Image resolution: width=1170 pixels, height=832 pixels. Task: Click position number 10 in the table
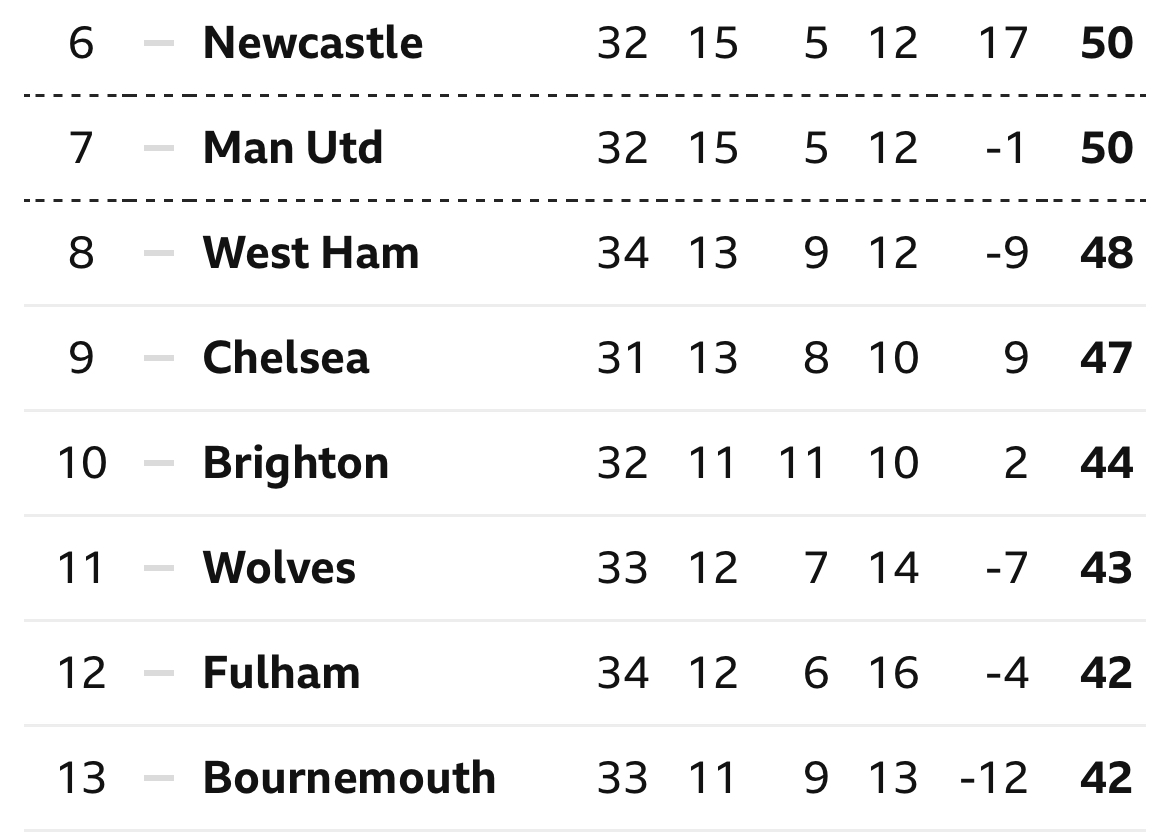[x=82, y=463]
